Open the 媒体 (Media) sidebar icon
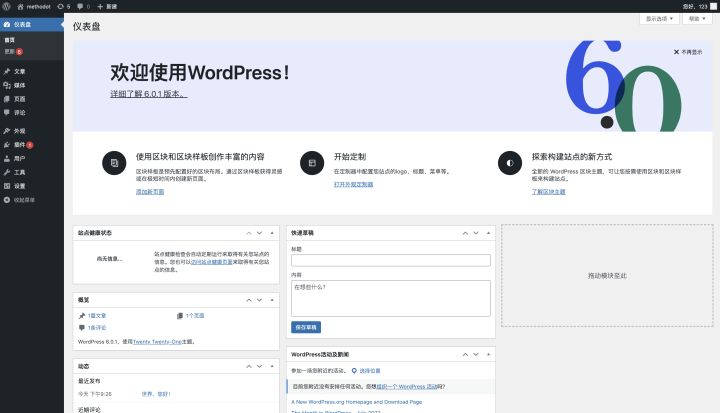The image size is (720, 413). tap(7, 85)
